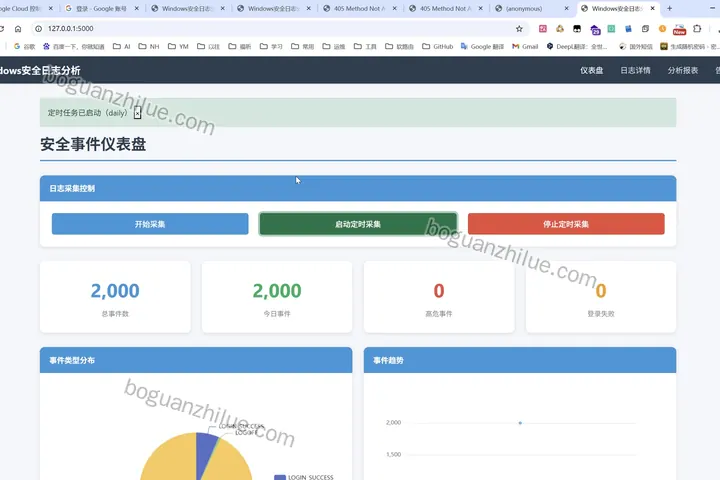The image size is (720, 480).
Task: Open the extension with red New badge
Action: click(679, 30)
